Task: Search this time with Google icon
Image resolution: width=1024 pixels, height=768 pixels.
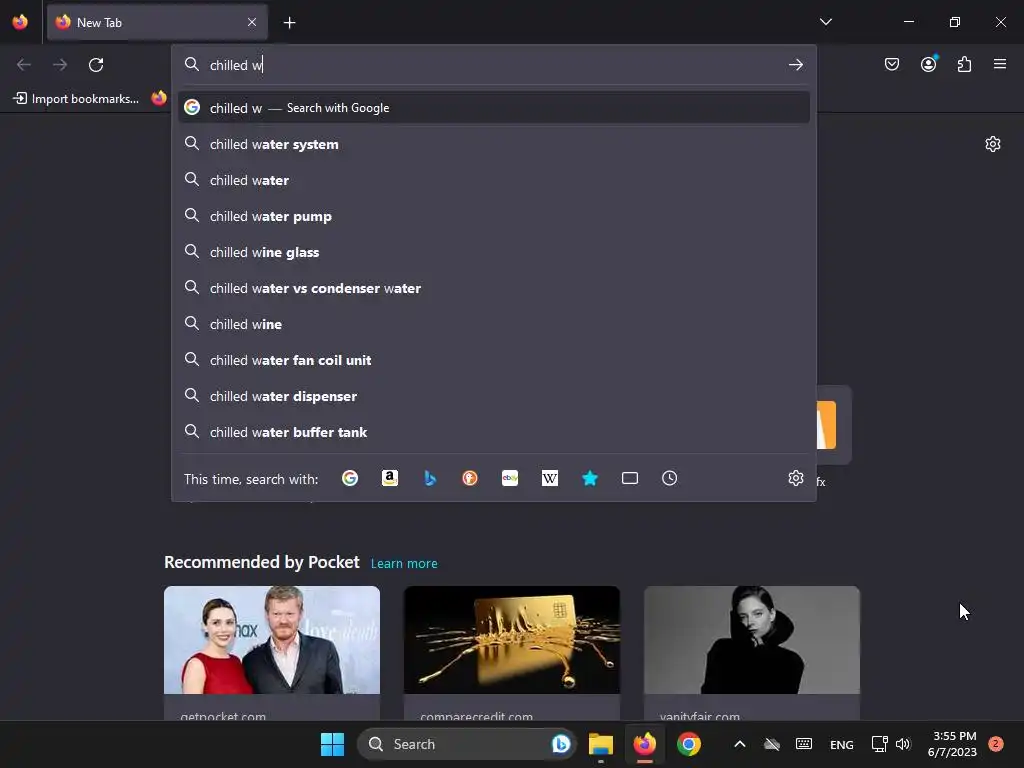Action: 350,478
